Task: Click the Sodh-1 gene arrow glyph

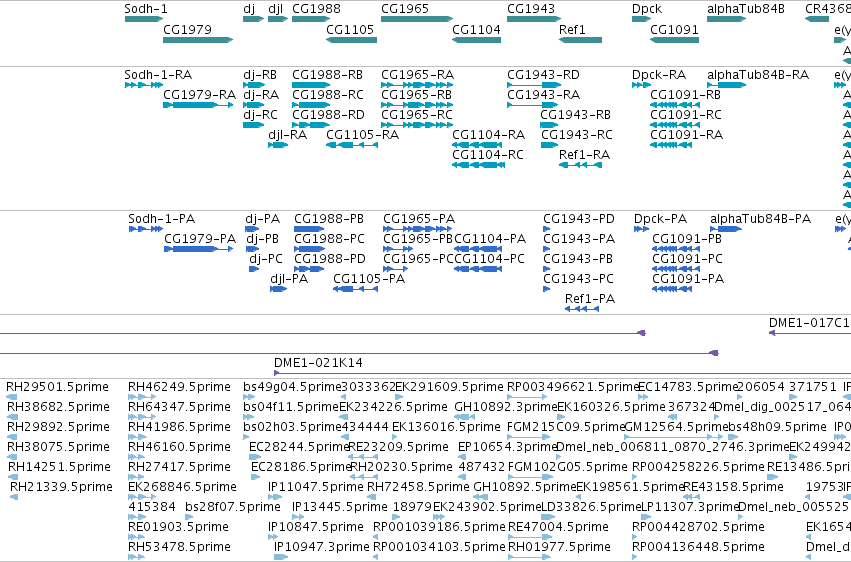Action: (144, 19)
